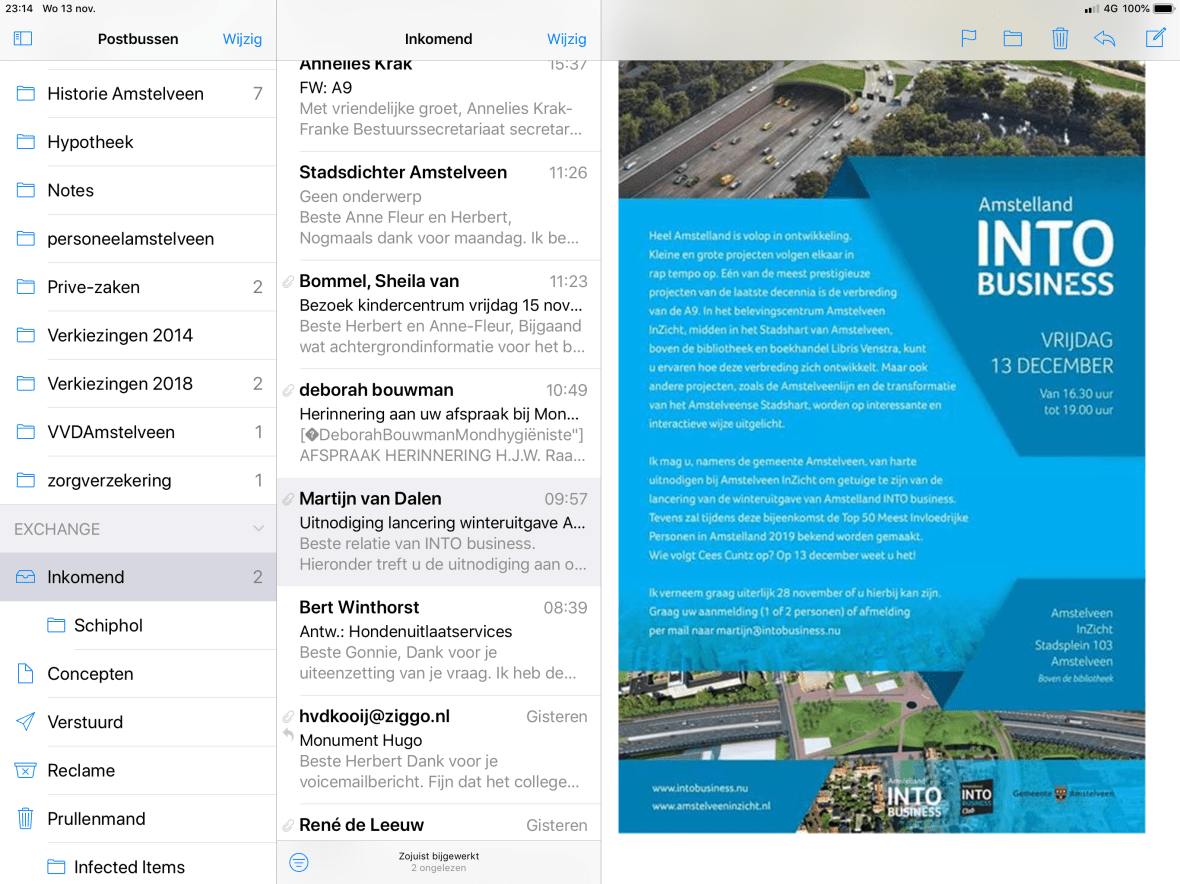1180x884 pixels.
Task: Open the Stadsdichter Amstelveen email
Action: pos(440,205)
